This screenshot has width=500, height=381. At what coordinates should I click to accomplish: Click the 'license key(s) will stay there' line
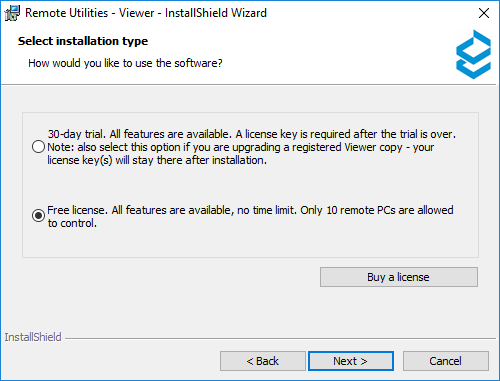coord(157,160)
